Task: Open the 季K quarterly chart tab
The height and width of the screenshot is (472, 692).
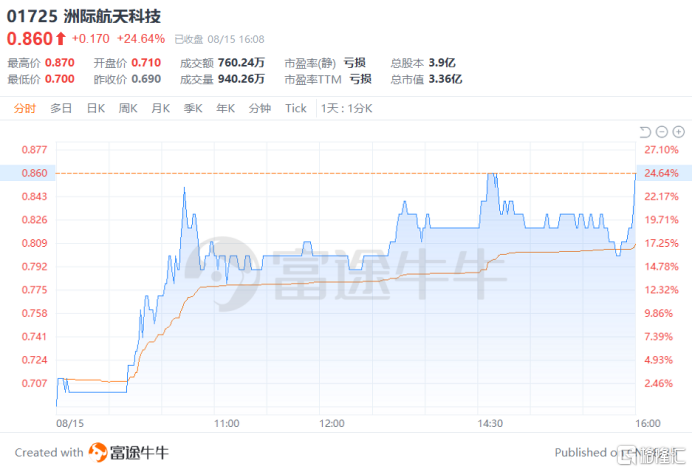Action: tap(193, 108)
